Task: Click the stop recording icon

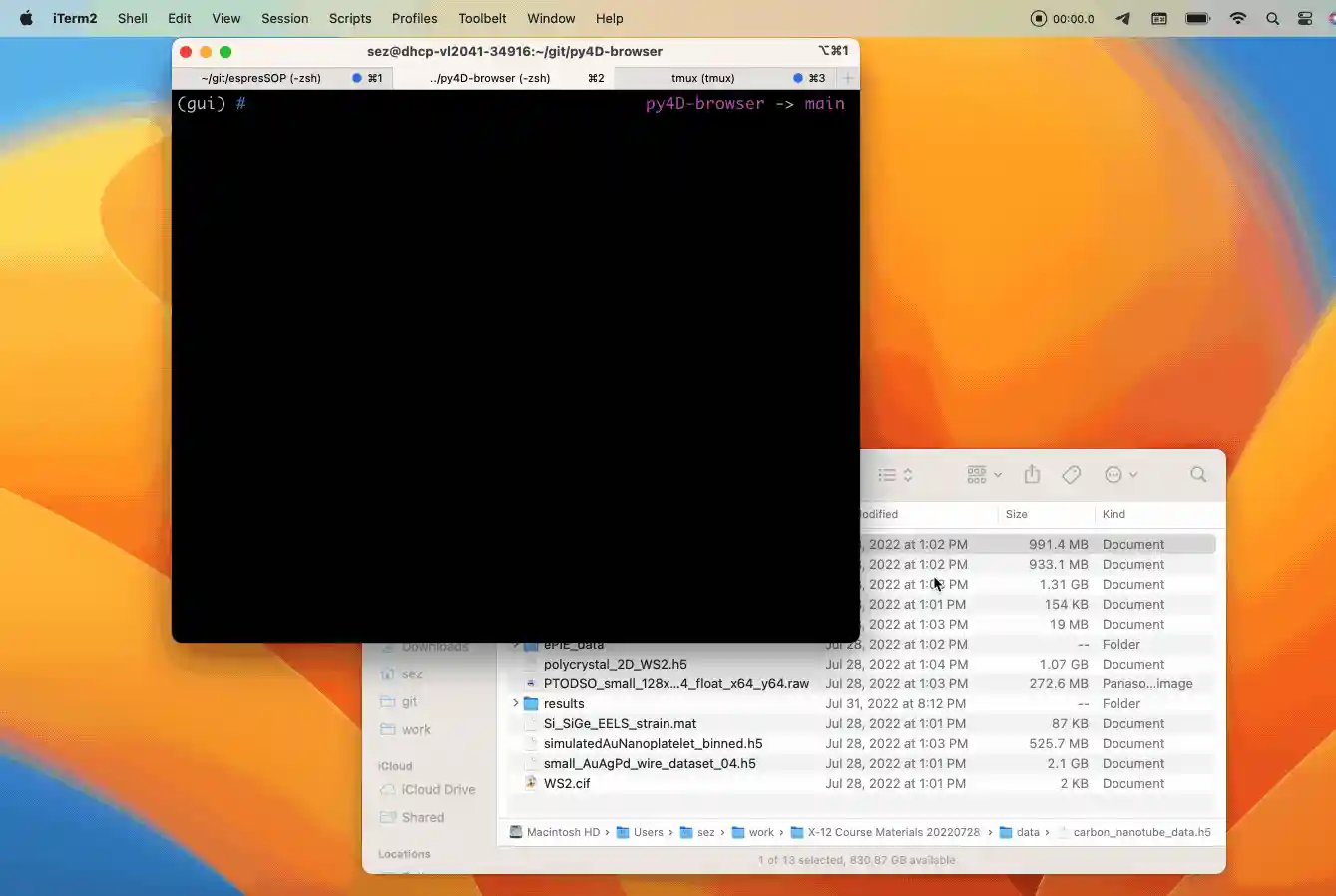Action: [x=1039, y=18]
